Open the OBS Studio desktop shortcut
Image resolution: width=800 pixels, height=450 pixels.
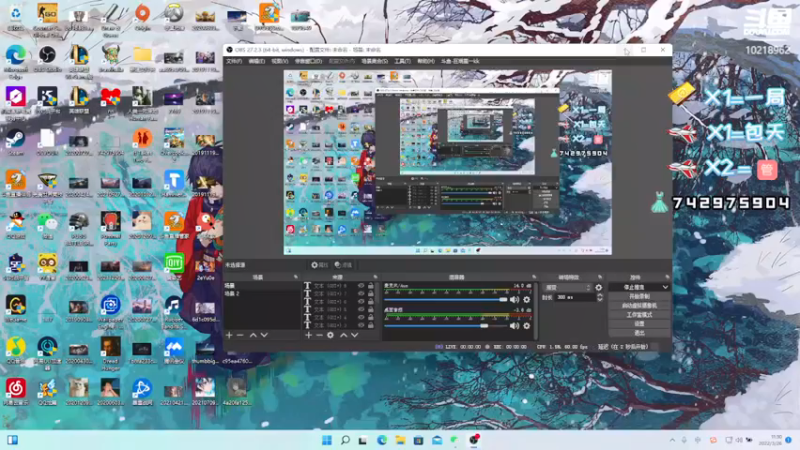[x=47, y=57]
